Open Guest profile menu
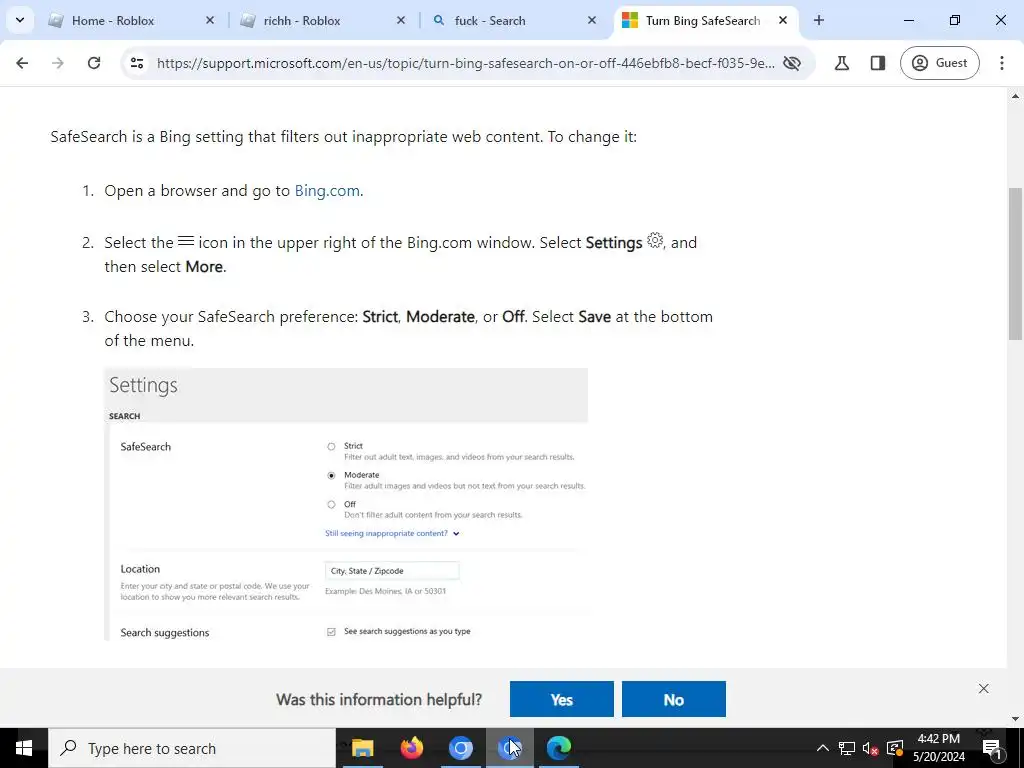The height and width of the screenshot is (768, 1024). click(939, 63)
